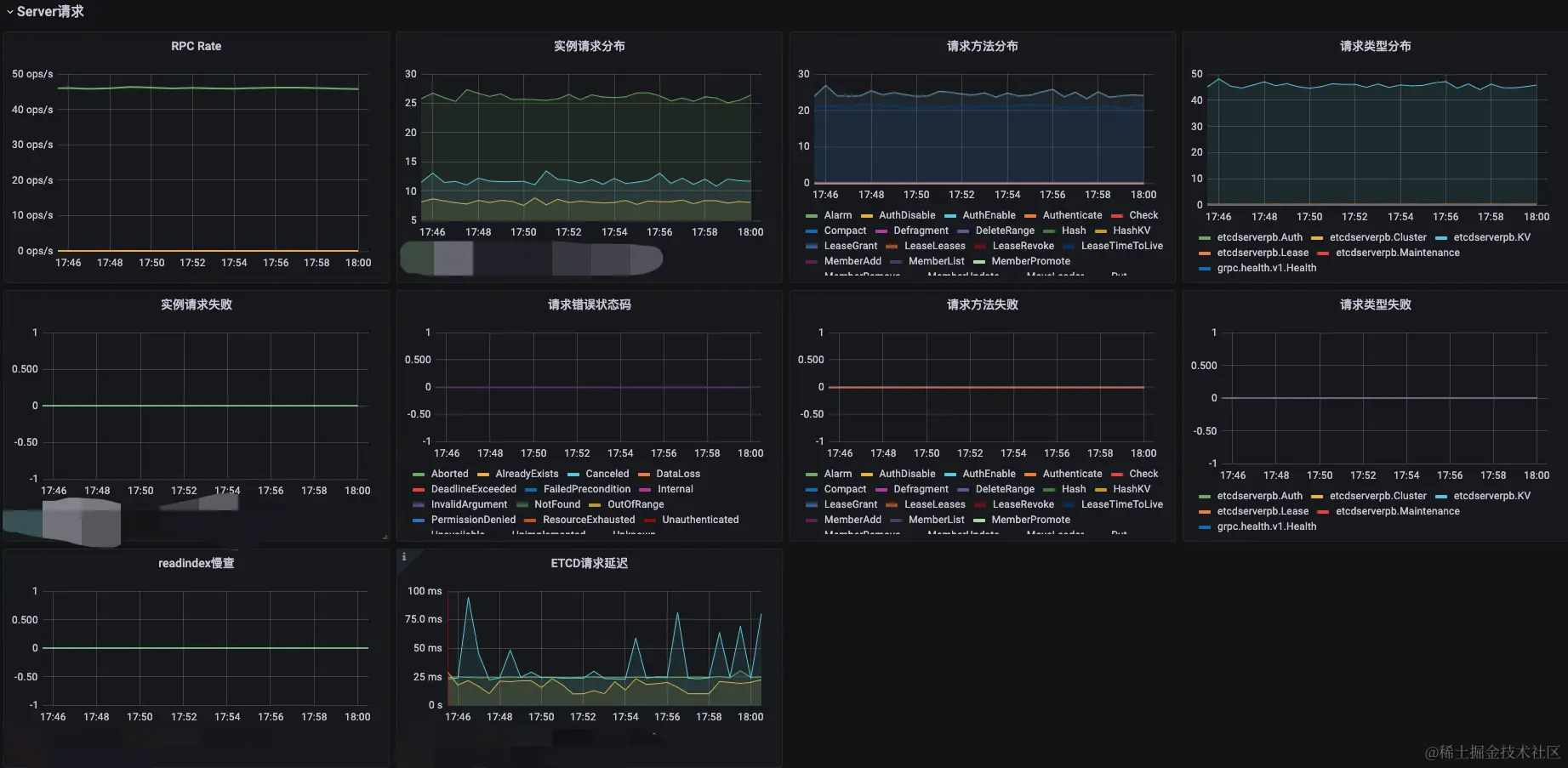Screen dimensions: 1568x768
Task: Click Canceled color swatch in 请求错误状态码 legend
Action: [x=573, y=475]
